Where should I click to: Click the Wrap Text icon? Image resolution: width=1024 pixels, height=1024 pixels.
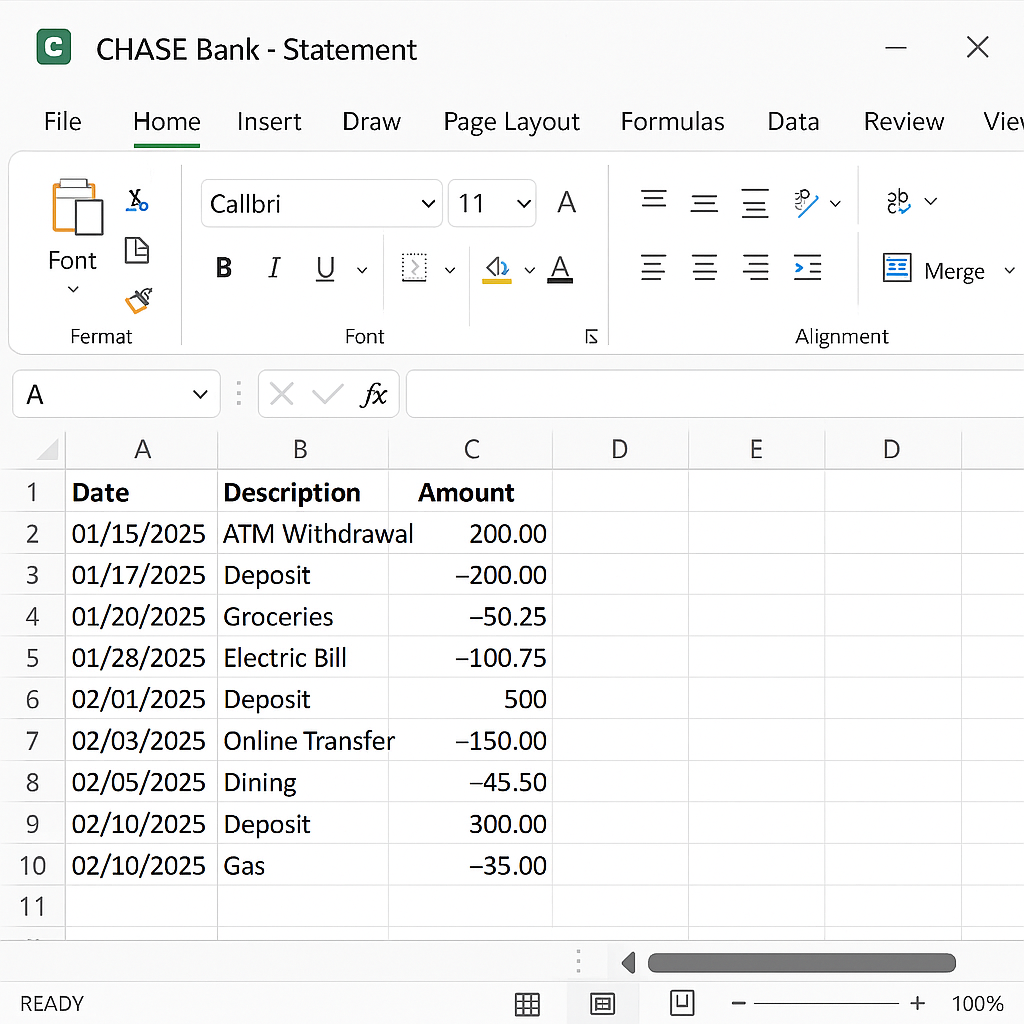tap(898, 202)
